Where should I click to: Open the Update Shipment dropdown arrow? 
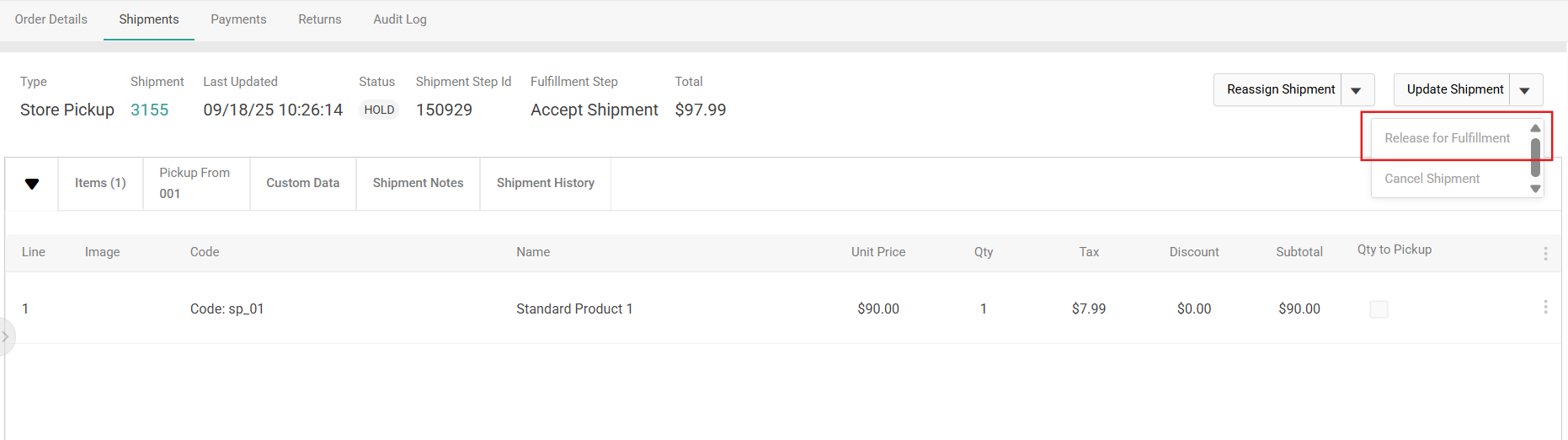coord(1524,90)
